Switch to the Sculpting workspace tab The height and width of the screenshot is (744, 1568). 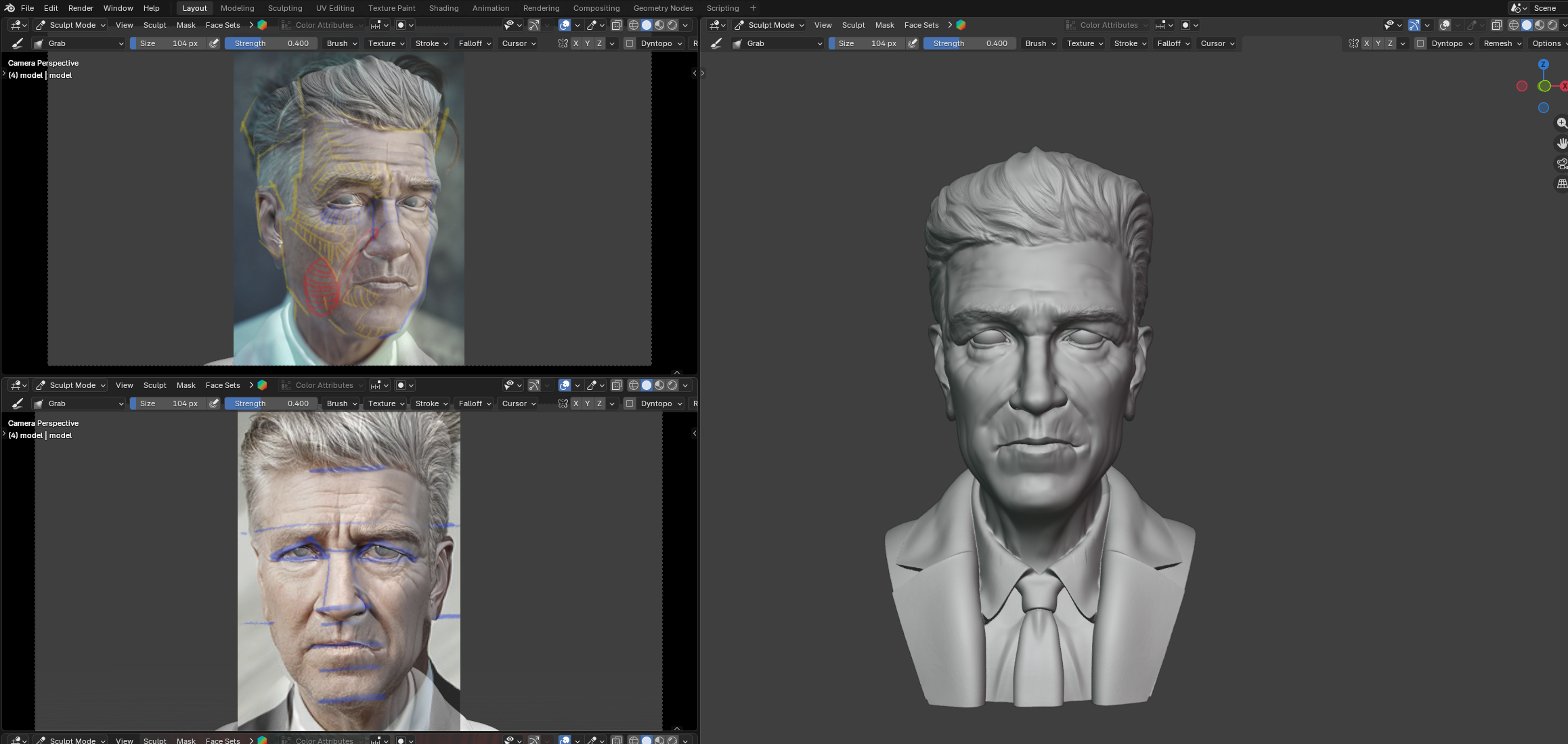pyautogui.click(x=284, y=8)
